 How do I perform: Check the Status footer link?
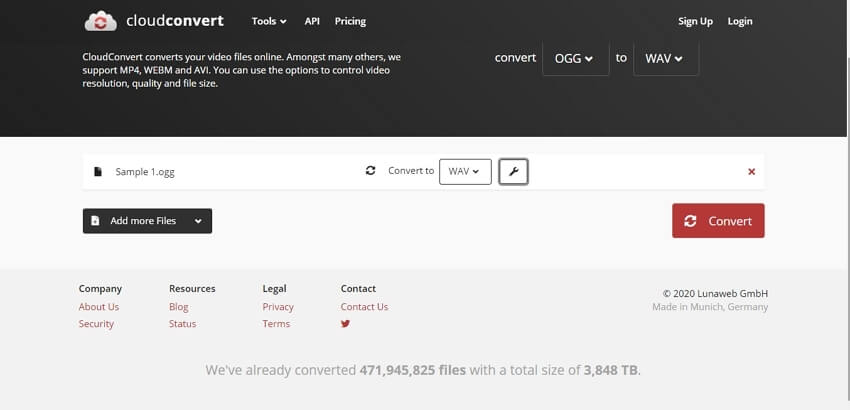point(182,324)
